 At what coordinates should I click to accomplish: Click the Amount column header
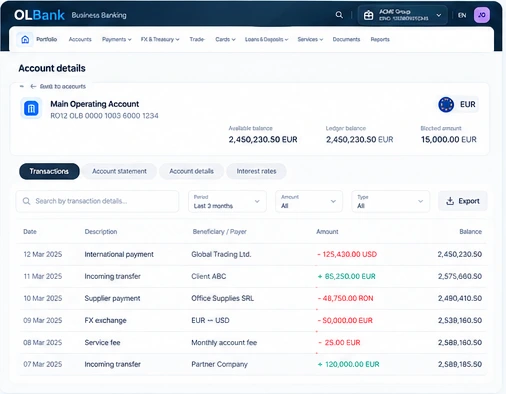tap(327, 232)
